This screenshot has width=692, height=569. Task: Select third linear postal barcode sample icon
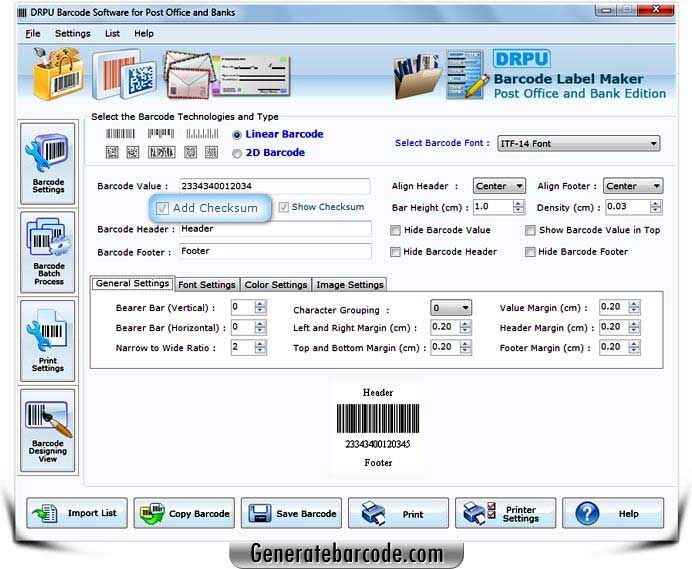coord(202,134)
